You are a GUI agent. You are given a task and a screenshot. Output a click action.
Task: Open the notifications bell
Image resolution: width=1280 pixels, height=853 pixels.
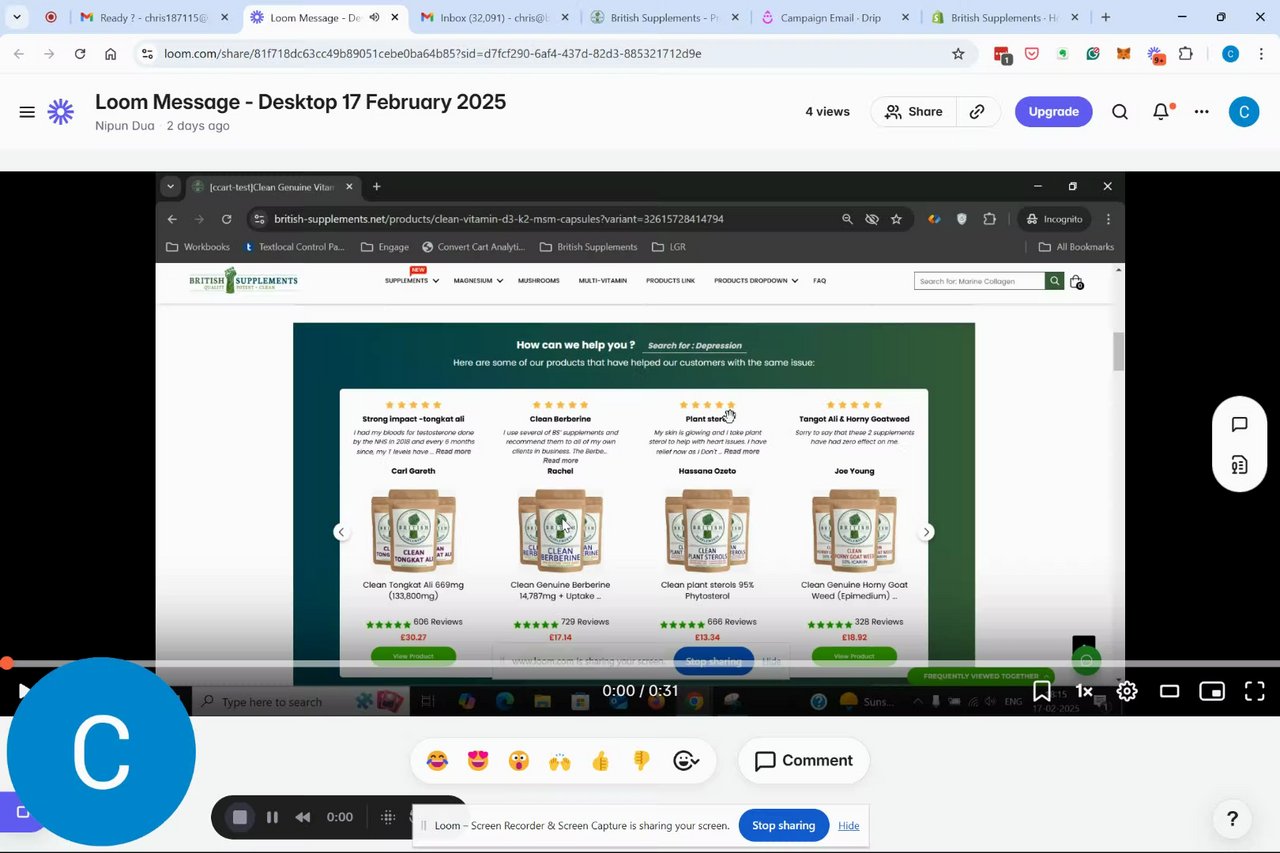[1161, 112]
